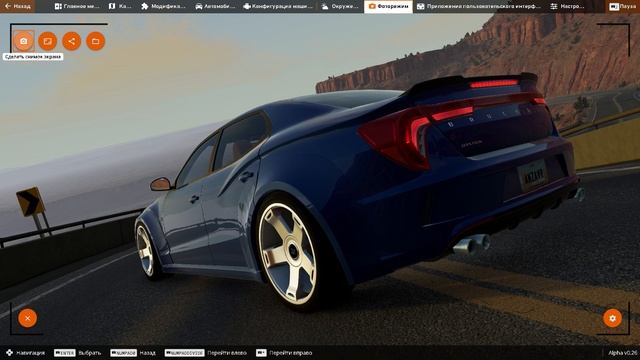
Task: Click the Alpha v0.26 version label
Action: (x=623, y=353)
